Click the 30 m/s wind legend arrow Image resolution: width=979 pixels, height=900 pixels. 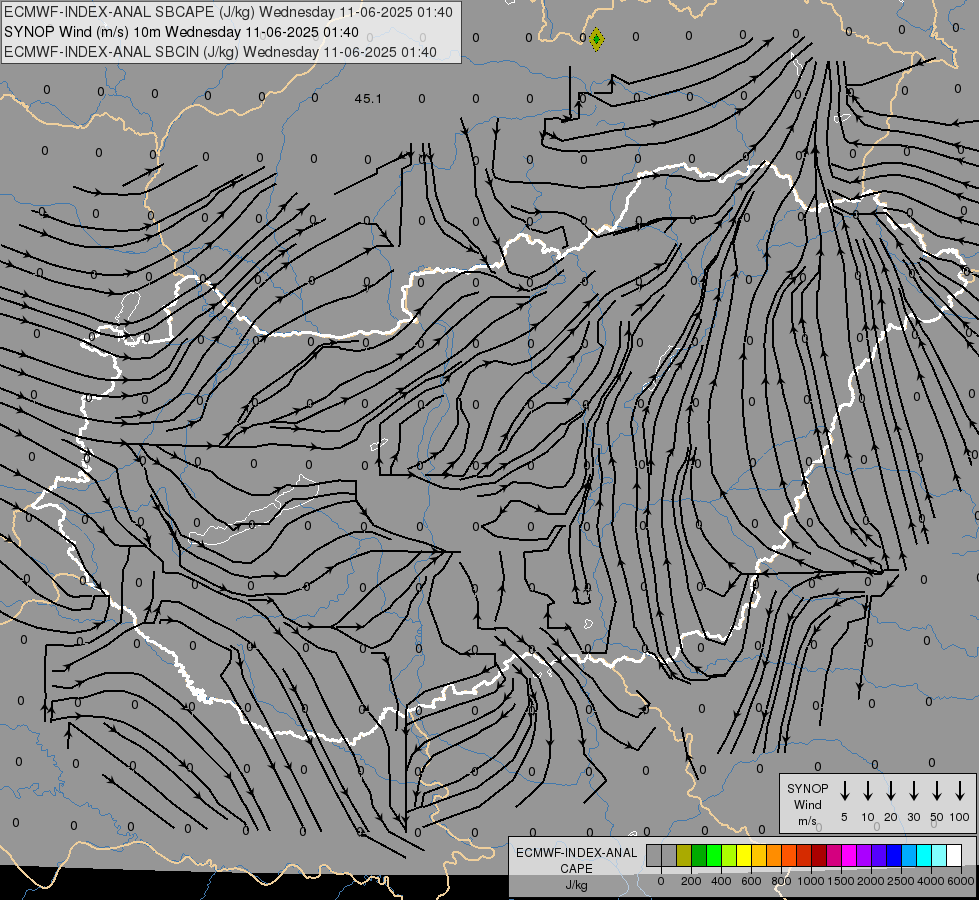pos(913,791)
